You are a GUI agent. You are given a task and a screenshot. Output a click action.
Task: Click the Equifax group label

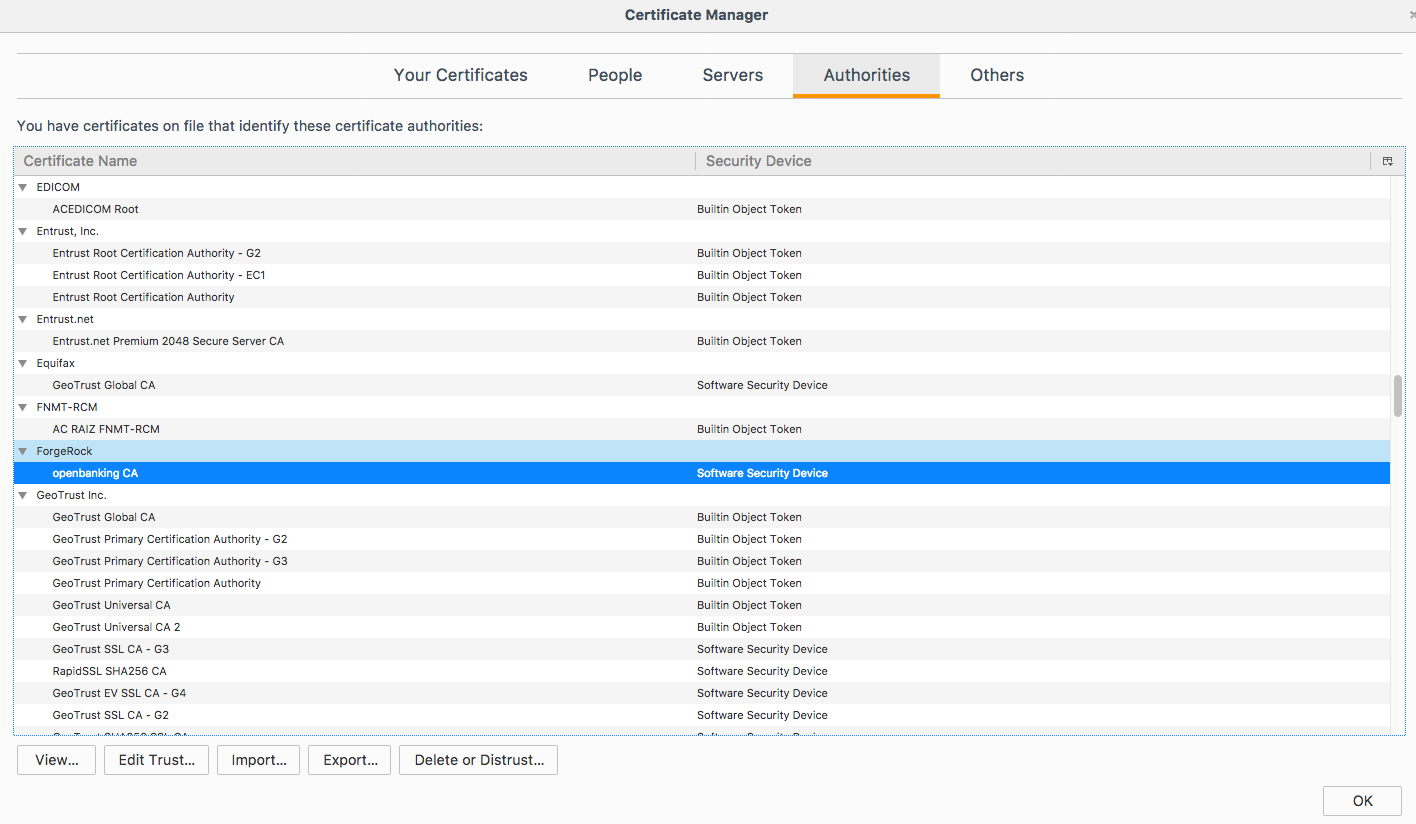56,363
